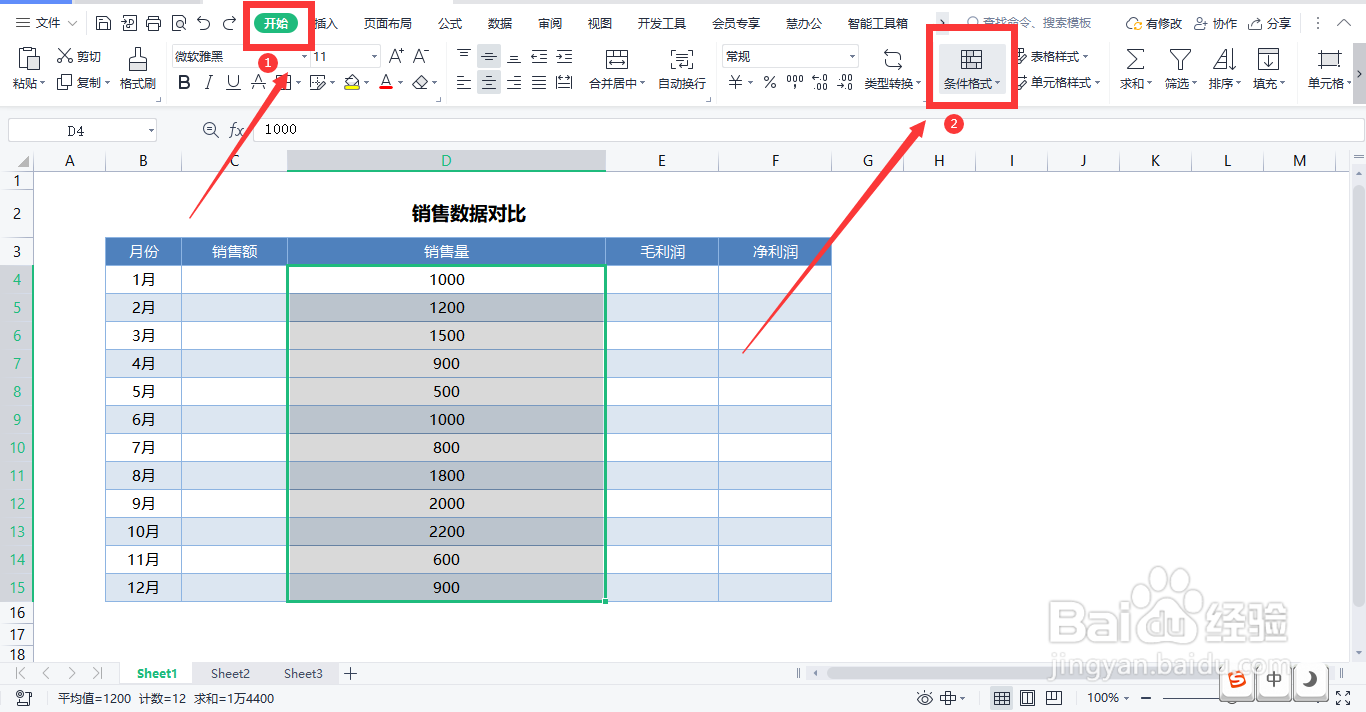Screen dimensions: 1366x712
Task: Decrease font size with A- icon
Action: (422, 57)
